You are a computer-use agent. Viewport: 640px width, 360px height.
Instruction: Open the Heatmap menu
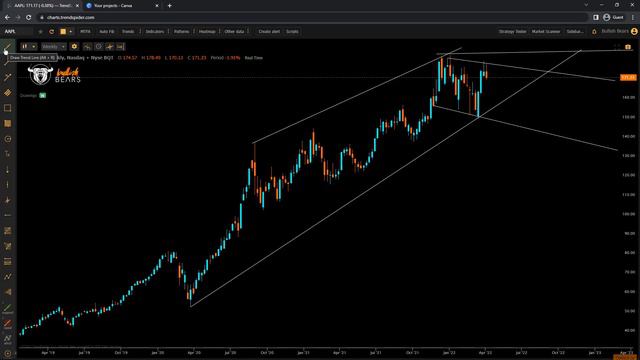(x=207, y=31)
